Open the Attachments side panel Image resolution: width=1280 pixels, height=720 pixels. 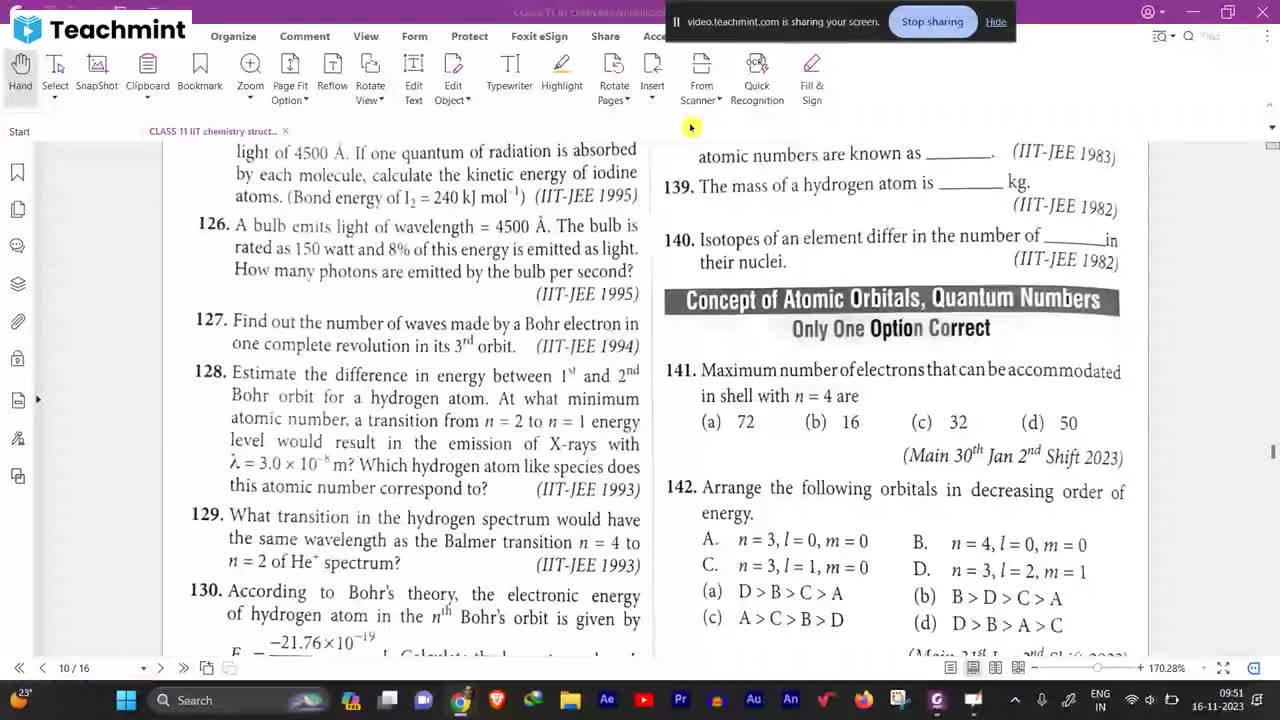point(17,322)
